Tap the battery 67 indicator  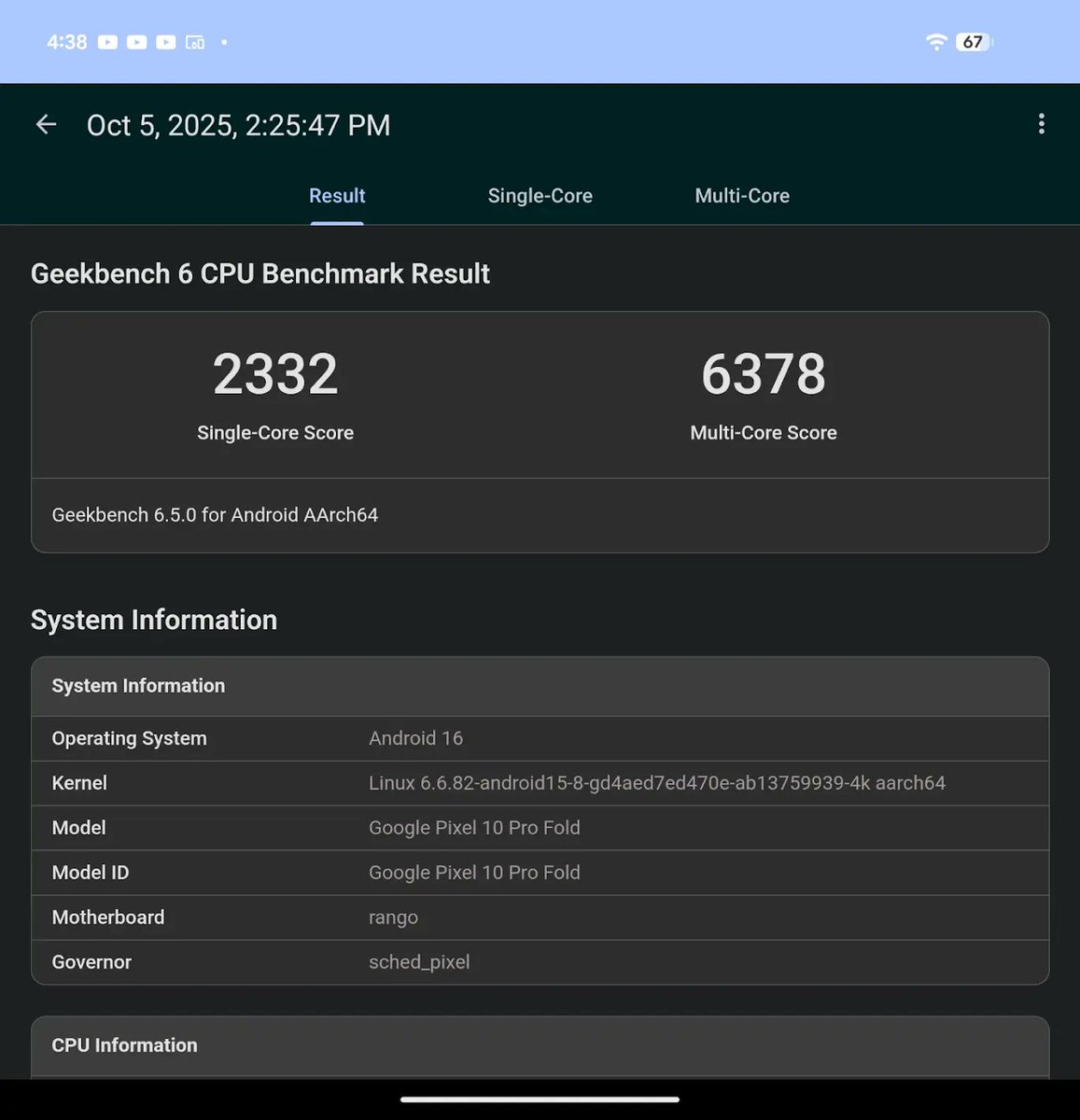click(x=974, y=42)
